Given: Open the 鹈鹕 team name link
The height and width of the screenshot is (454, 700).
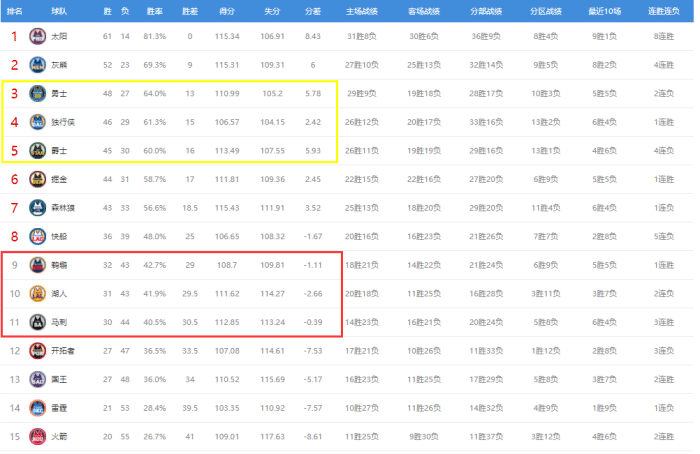Looking at the screenshot, I should 59,265.
